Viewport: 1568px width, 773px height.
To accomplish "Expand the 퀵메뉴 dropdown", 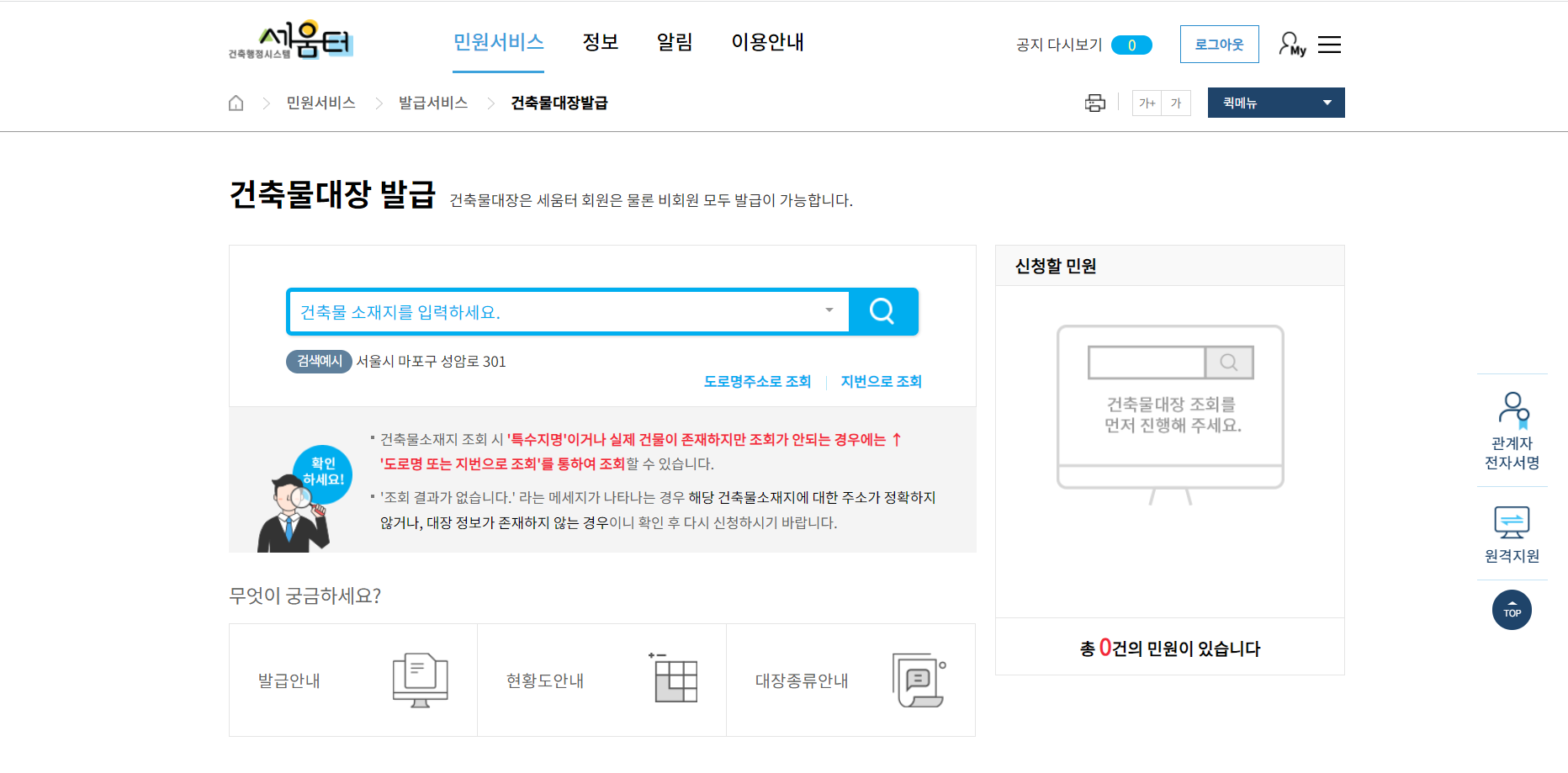I will (1327, 102).
